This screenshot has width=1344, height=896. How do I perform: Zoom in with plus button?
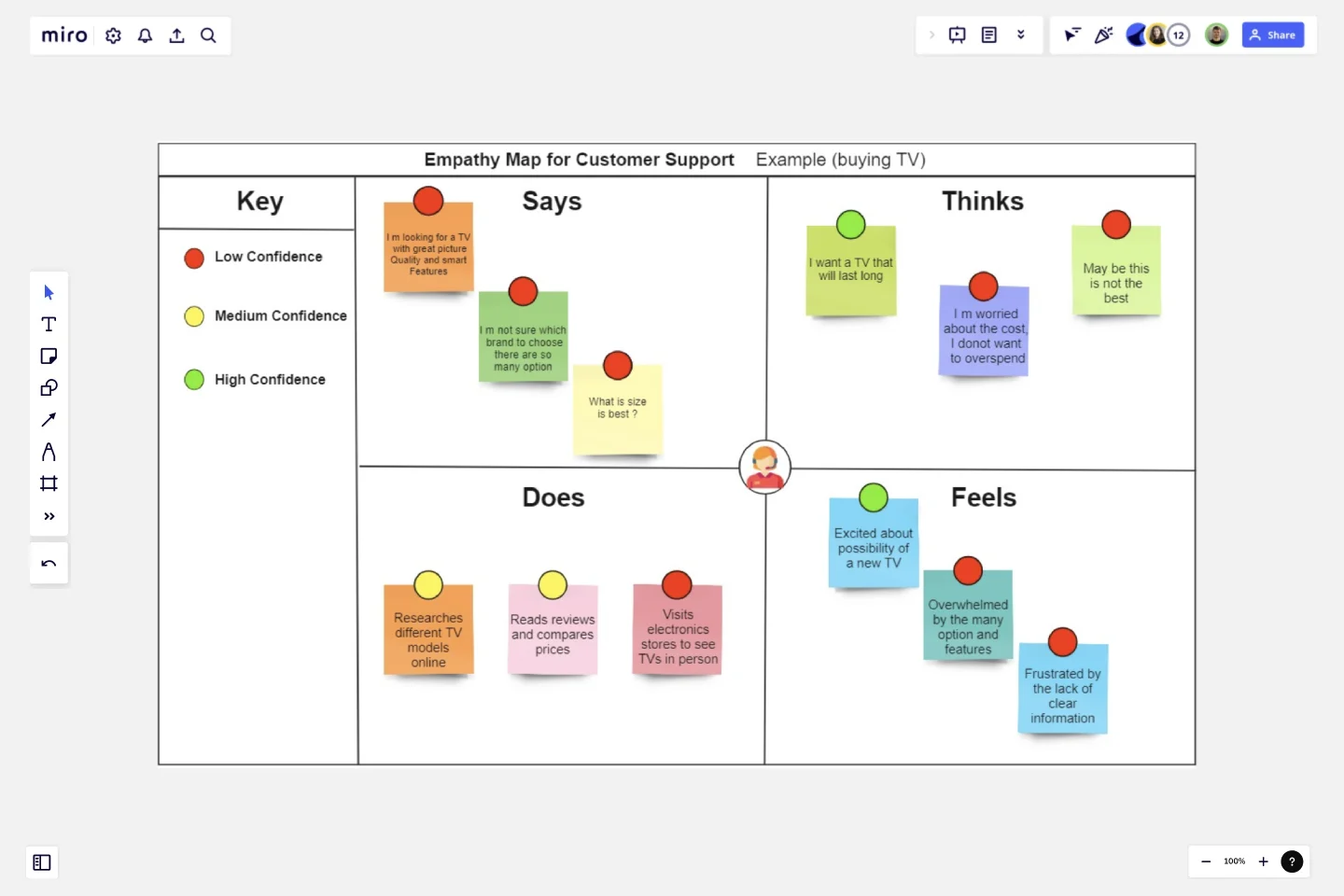coord(1264,861)
